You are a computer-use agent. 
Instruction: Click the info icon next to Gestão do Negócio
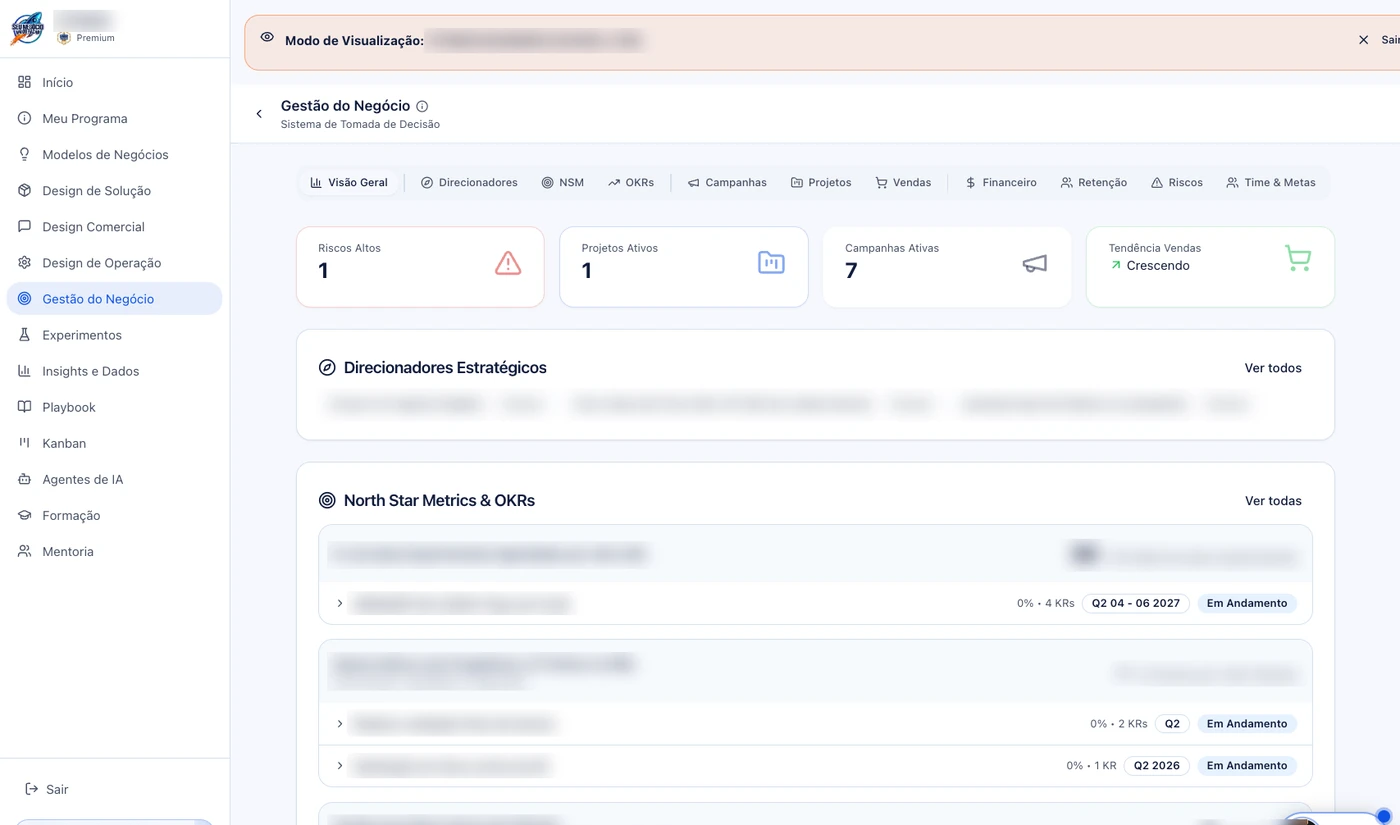(422, 106)
